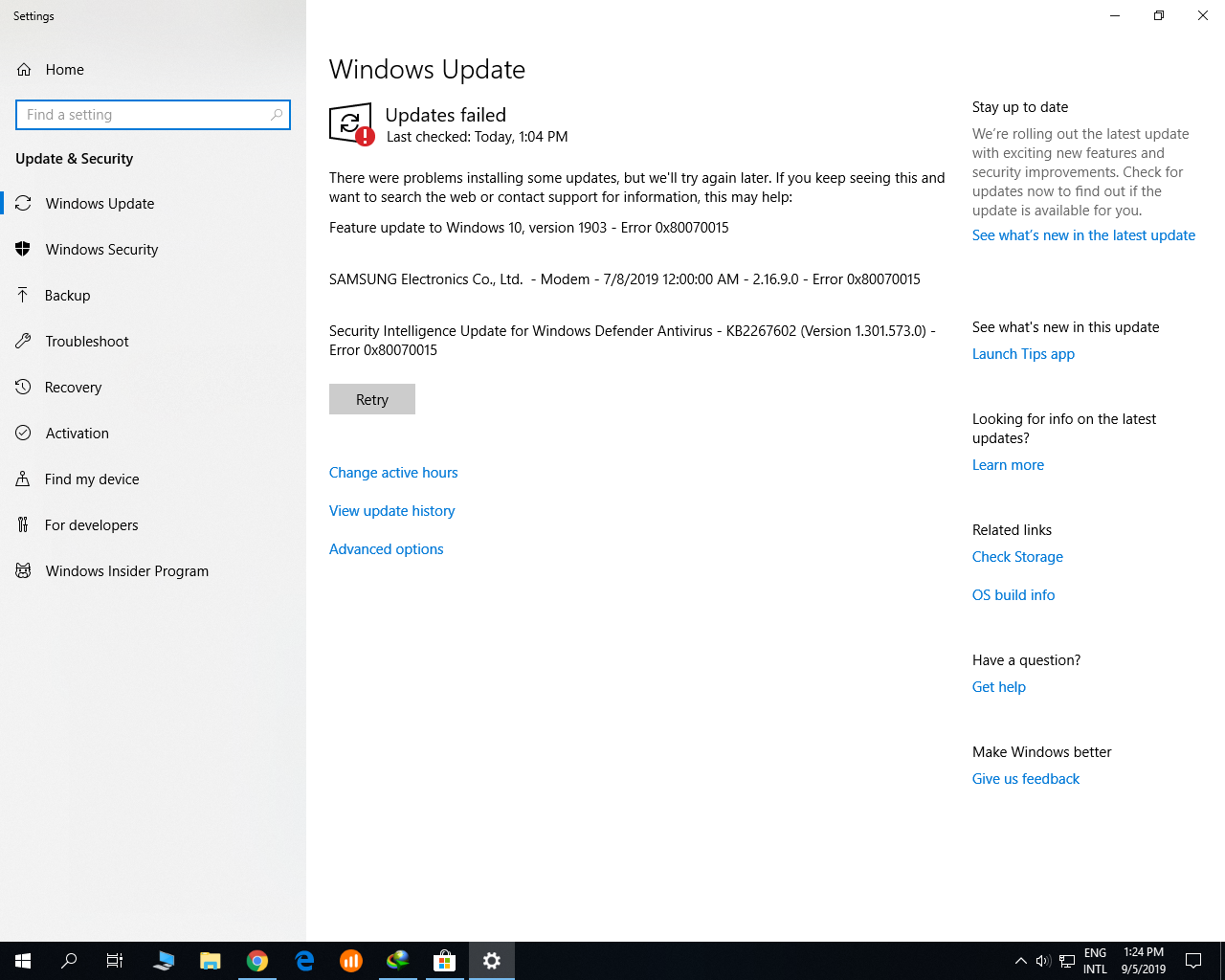The width and height of the screenshot is (1225, 980).
Task: Open File Explorer from taskbar
Action: click(x=211, y=961)
